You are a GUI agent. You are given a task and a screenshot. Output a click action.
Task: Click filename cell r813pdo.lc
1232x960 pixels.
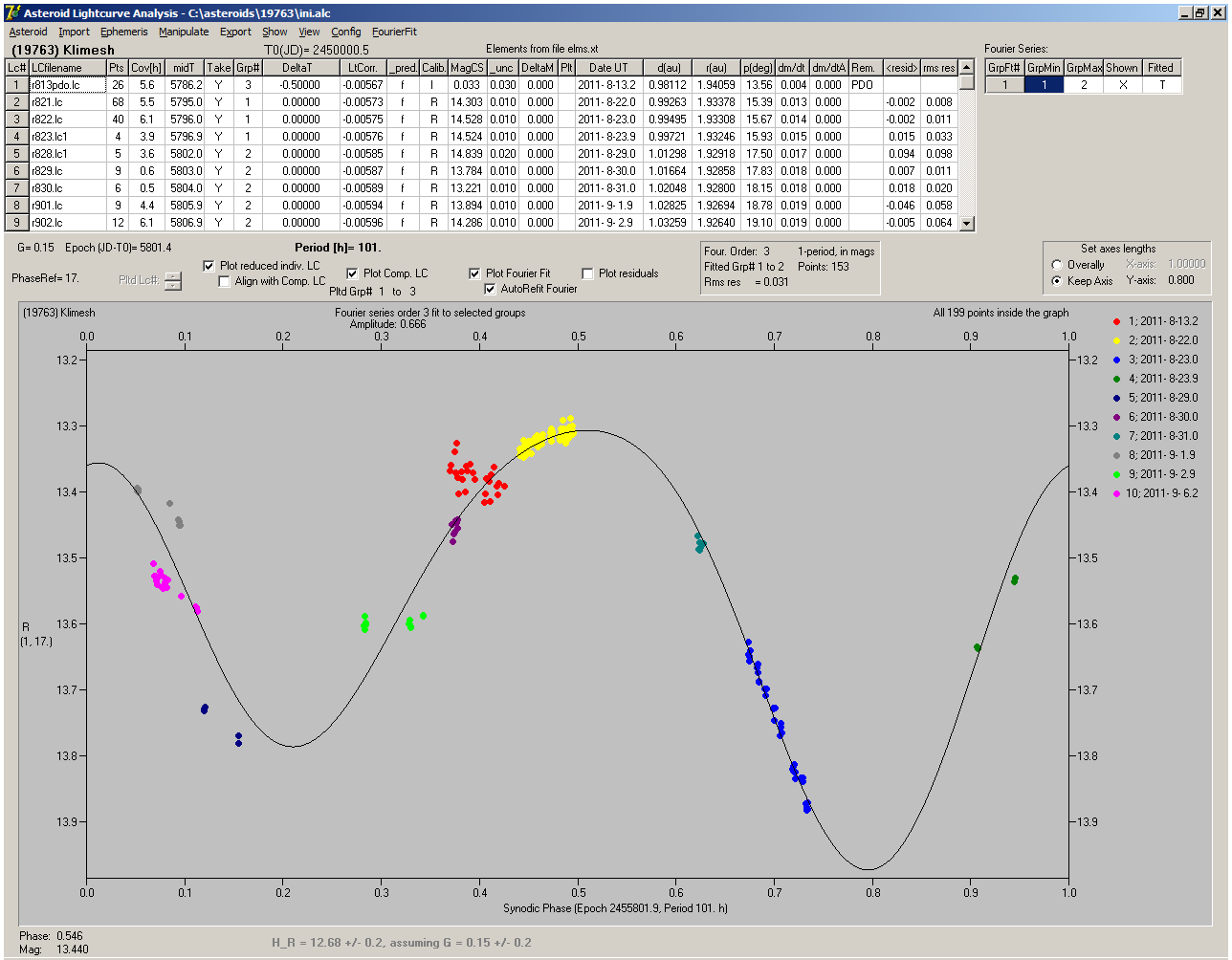click(x=67, y=85)
